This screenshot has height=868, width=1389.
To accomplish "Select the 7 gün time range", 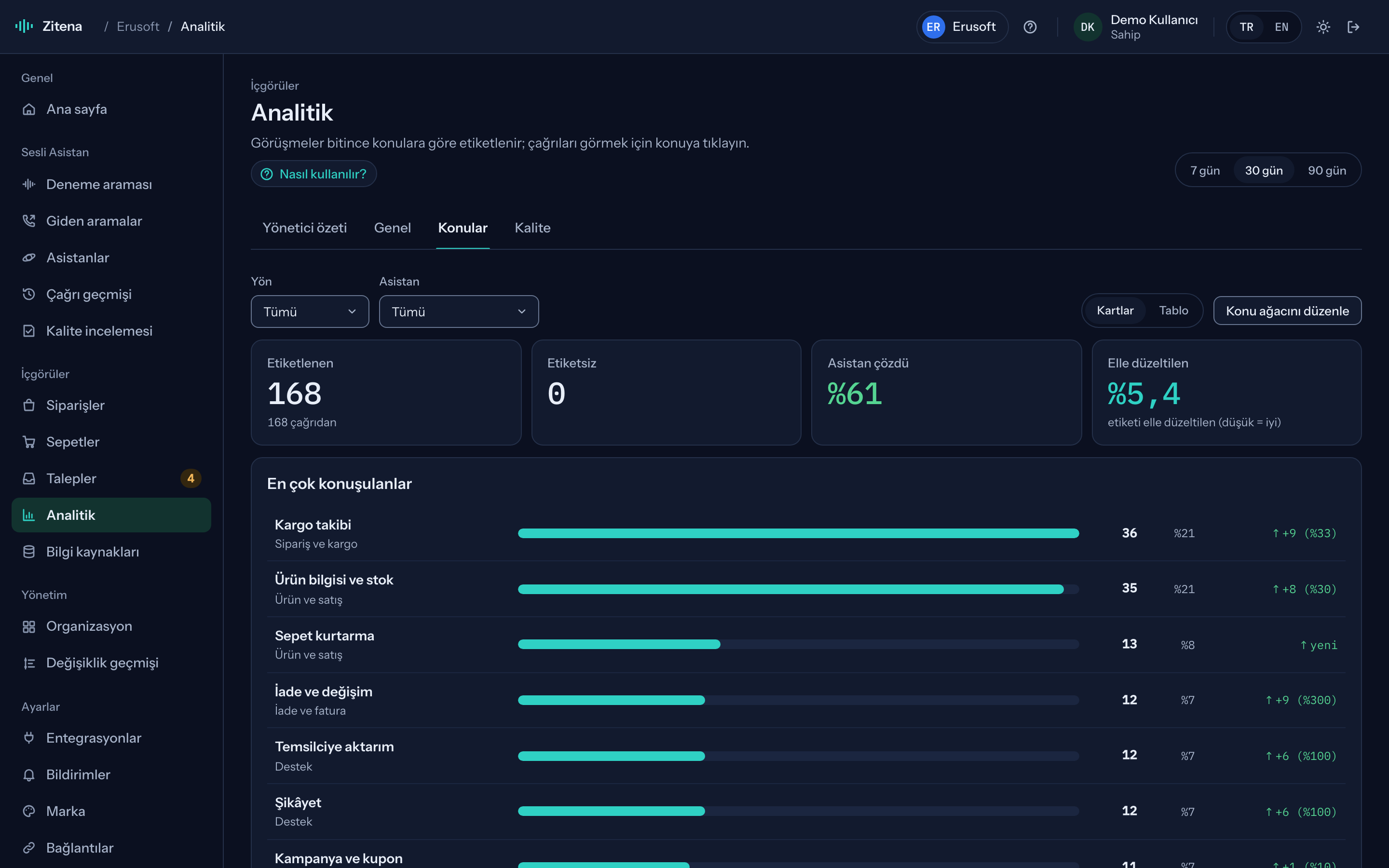I will tap(1205, 171).
